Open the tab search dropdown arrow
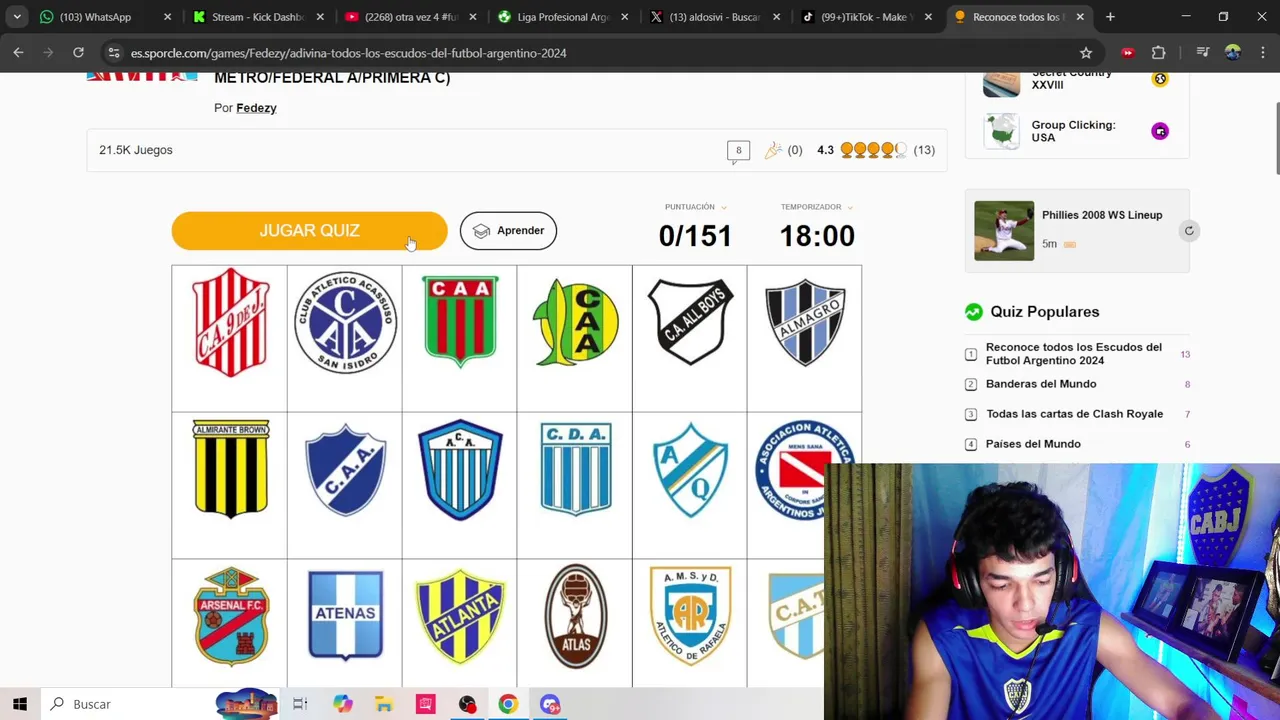1280x720 pixels. (17, 17)
